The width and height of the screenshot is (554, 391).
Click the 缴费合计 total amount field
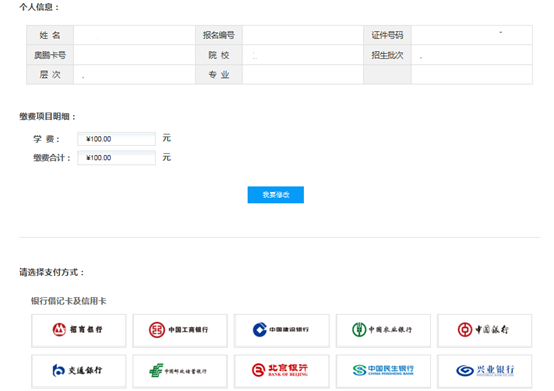(x=116, y=158)
